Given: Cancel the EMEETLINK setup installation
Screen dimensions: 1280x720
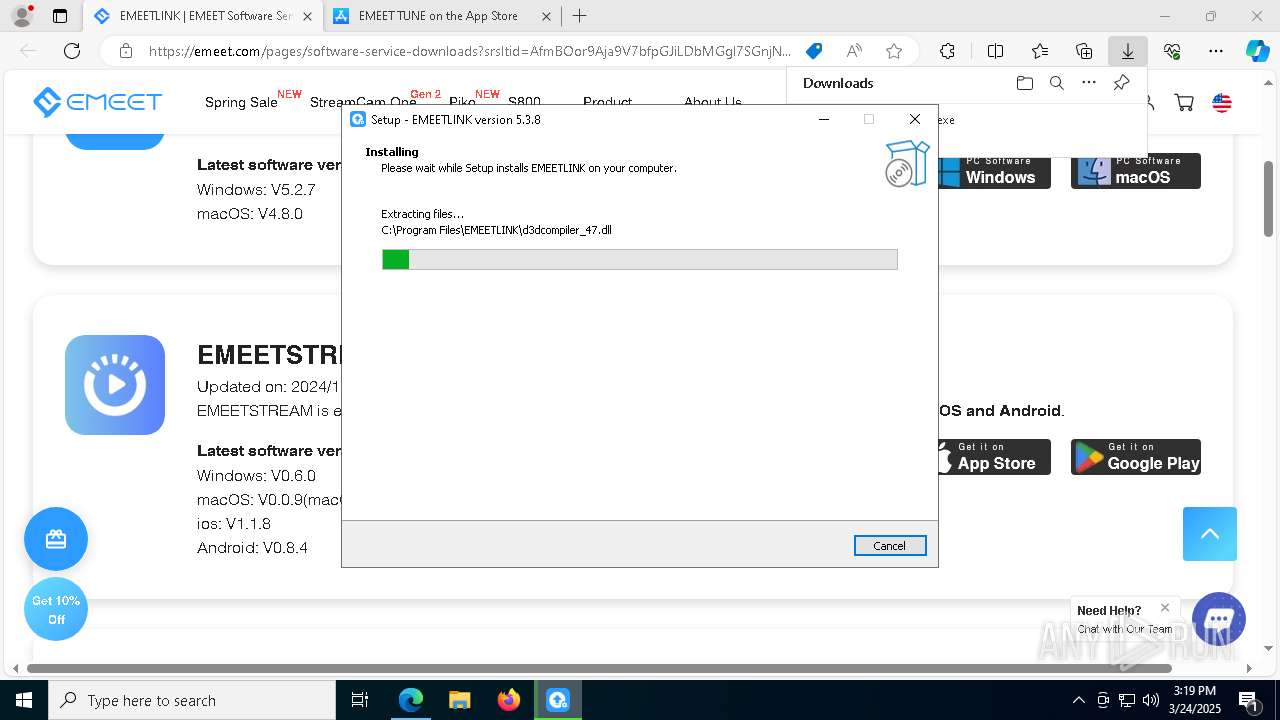Looking at the screenshot, I should click(890, 546).
